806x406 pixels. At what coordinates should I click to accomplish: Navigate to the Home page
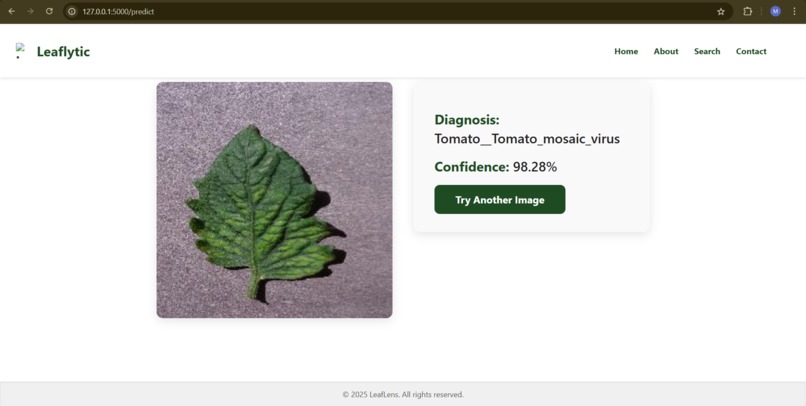[x=626, y=51]
